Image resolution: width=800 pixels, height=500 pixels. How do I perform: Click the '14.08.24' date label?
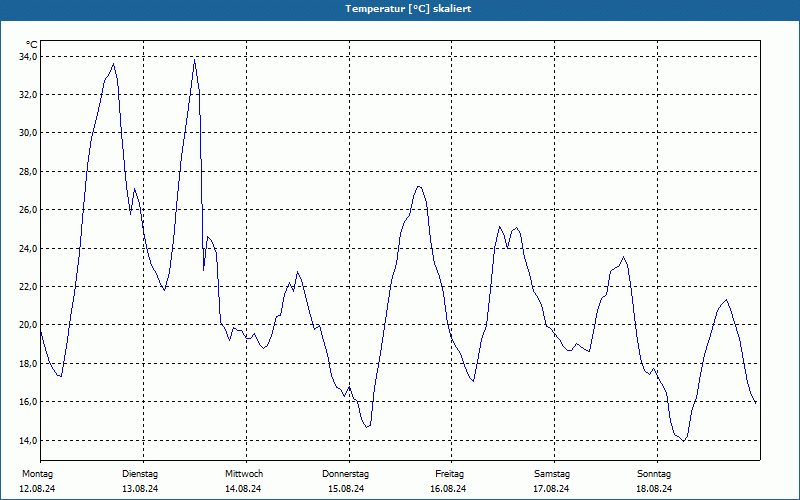(x=243, y=489)
